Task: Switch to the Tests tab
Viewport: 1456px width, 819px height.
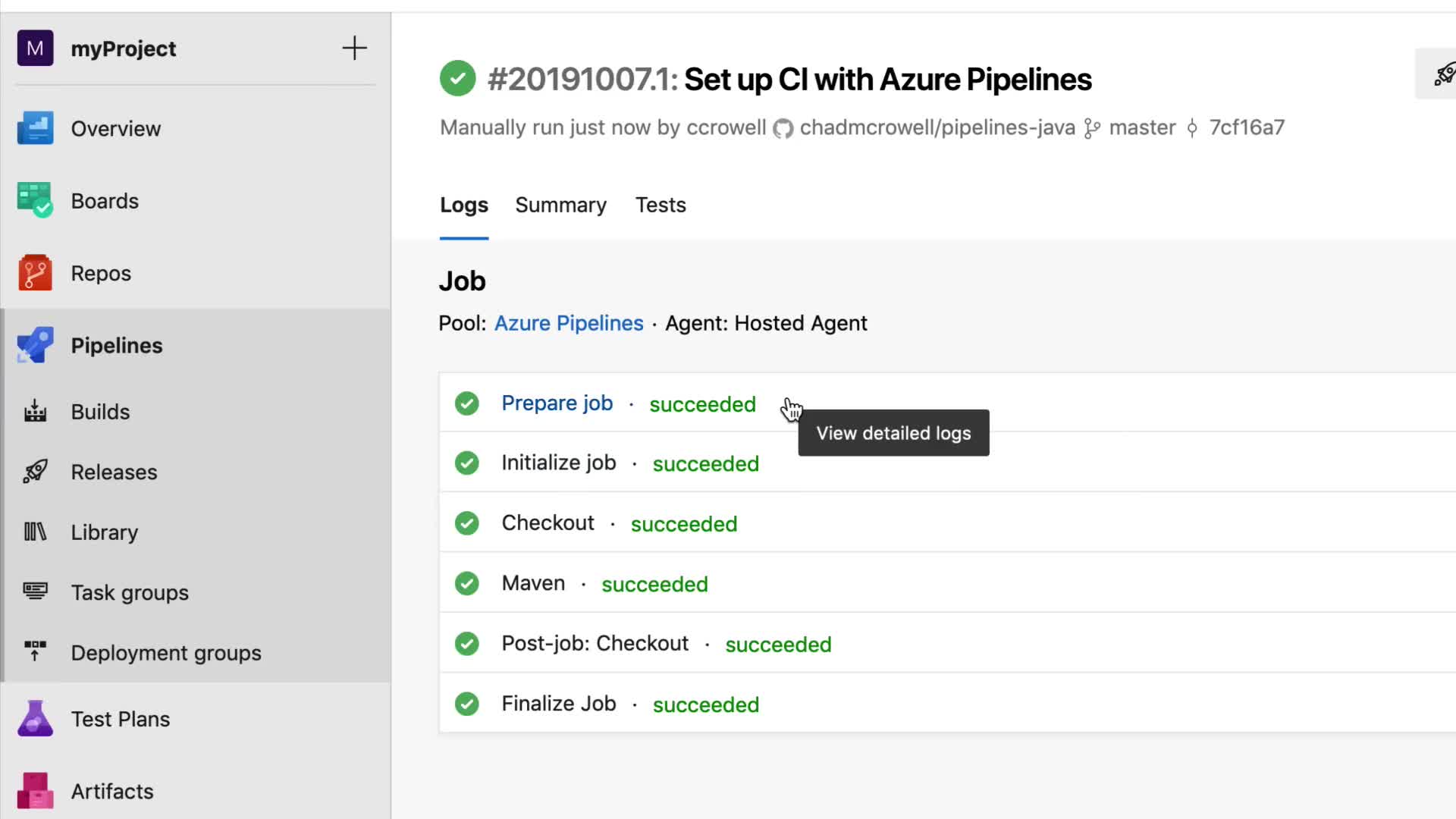Action: pyautogui.click(x=660, y=205)
